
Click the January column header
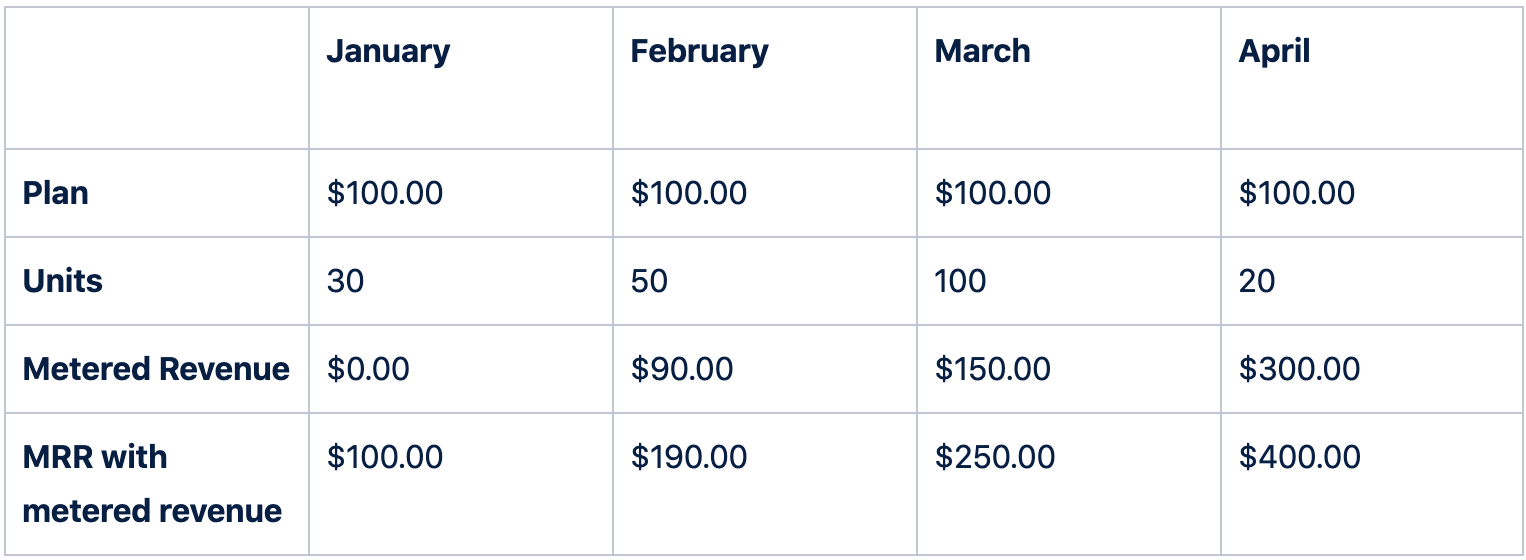[388, 52]
